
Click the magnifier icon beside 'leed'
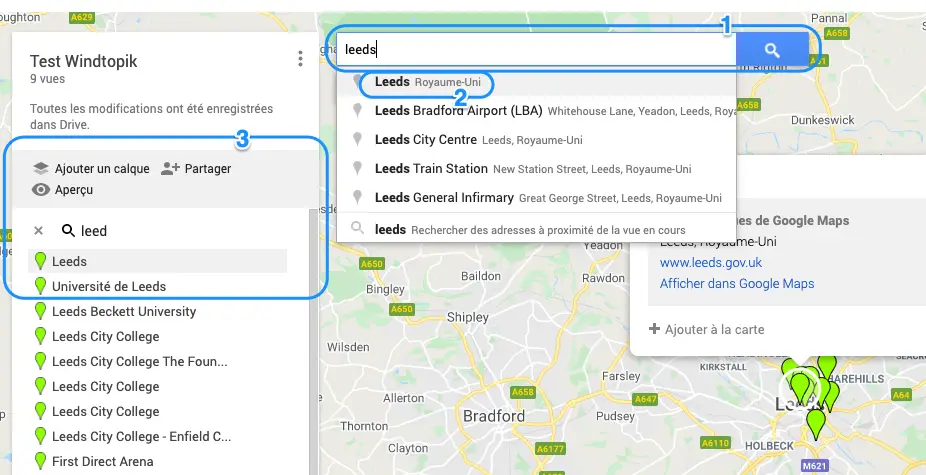coord(69,230)
